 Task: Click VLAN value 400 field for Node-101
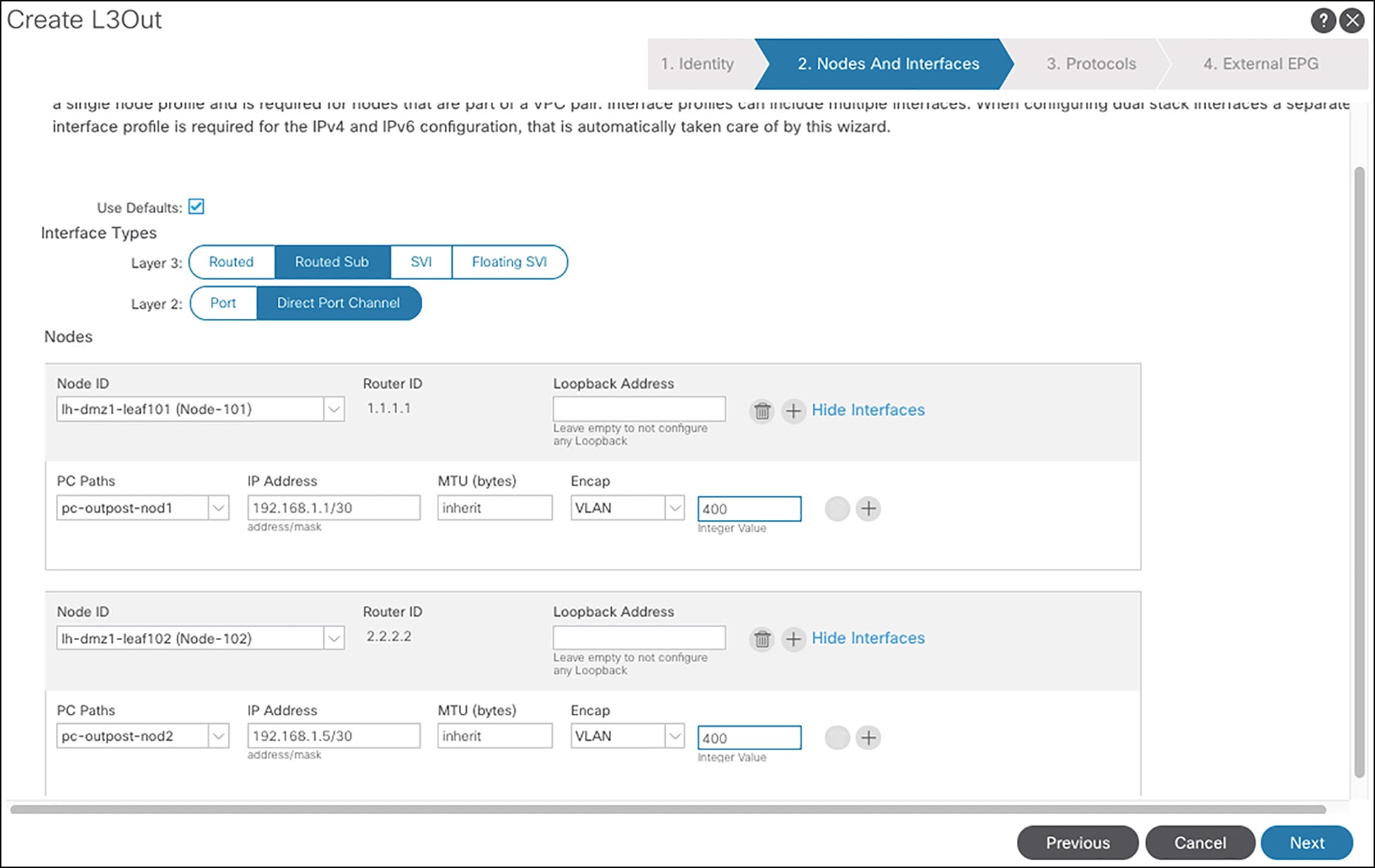(749, 509)
